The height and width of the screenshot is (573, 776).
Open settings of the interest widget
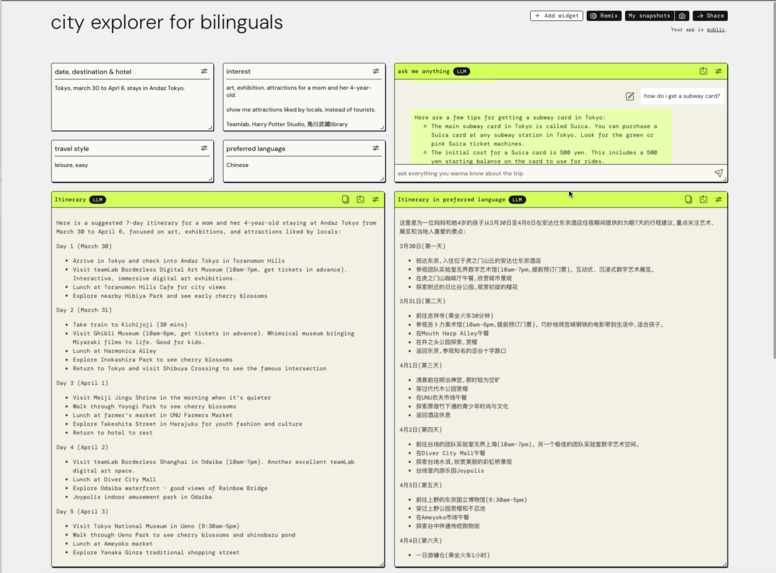(376, 71)
